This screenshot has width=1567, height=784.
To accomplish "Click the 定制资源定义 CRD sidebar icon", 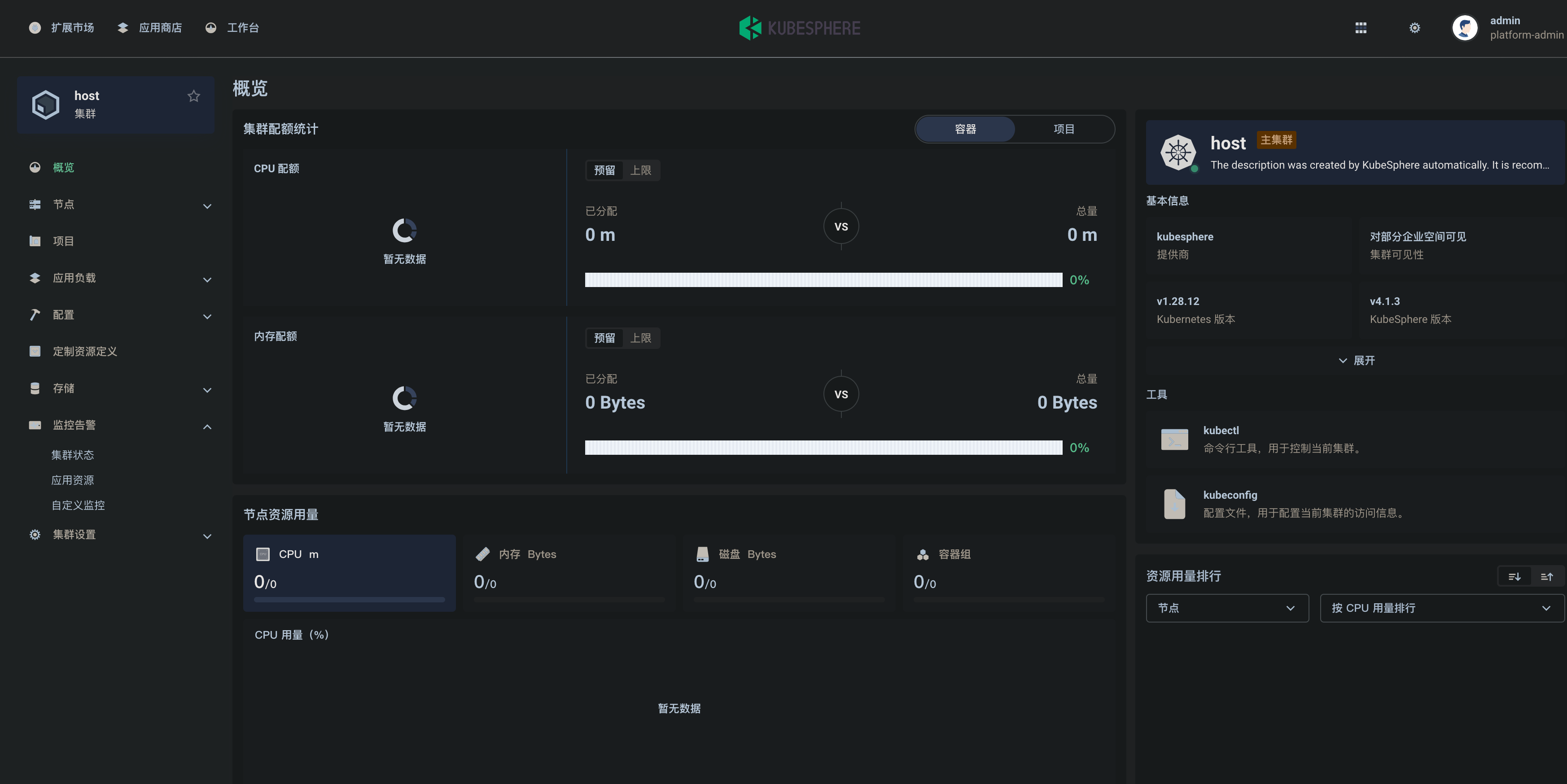I will click(x=35, y=352).
